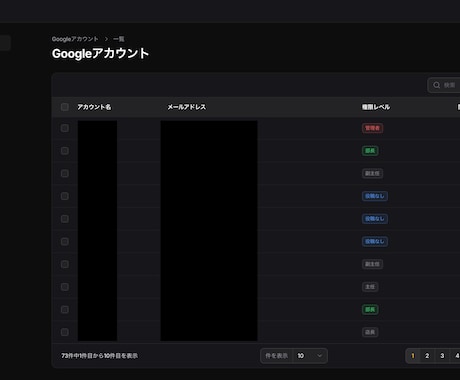
Task: Check the box of the first 部長 row
Action: (65, 151)
